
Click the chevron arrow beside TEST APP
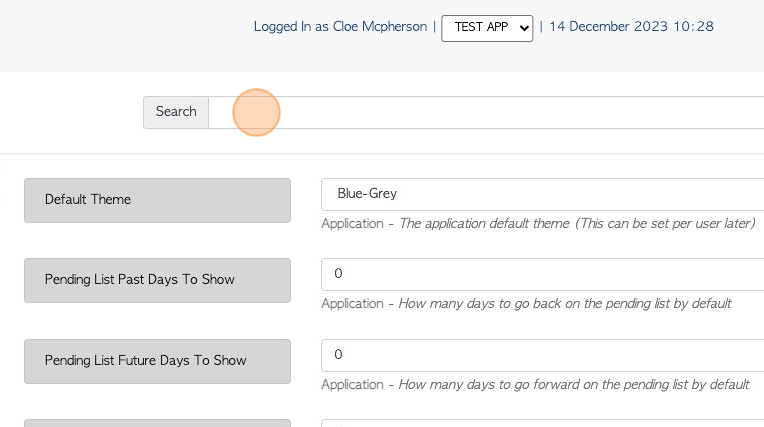524,28
